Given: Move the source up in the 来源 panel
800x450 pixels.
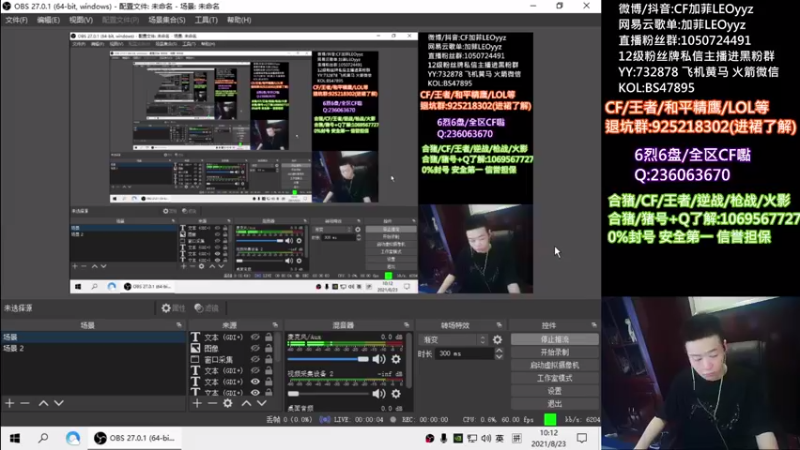Looking at the screenshot, I should 246,403.
